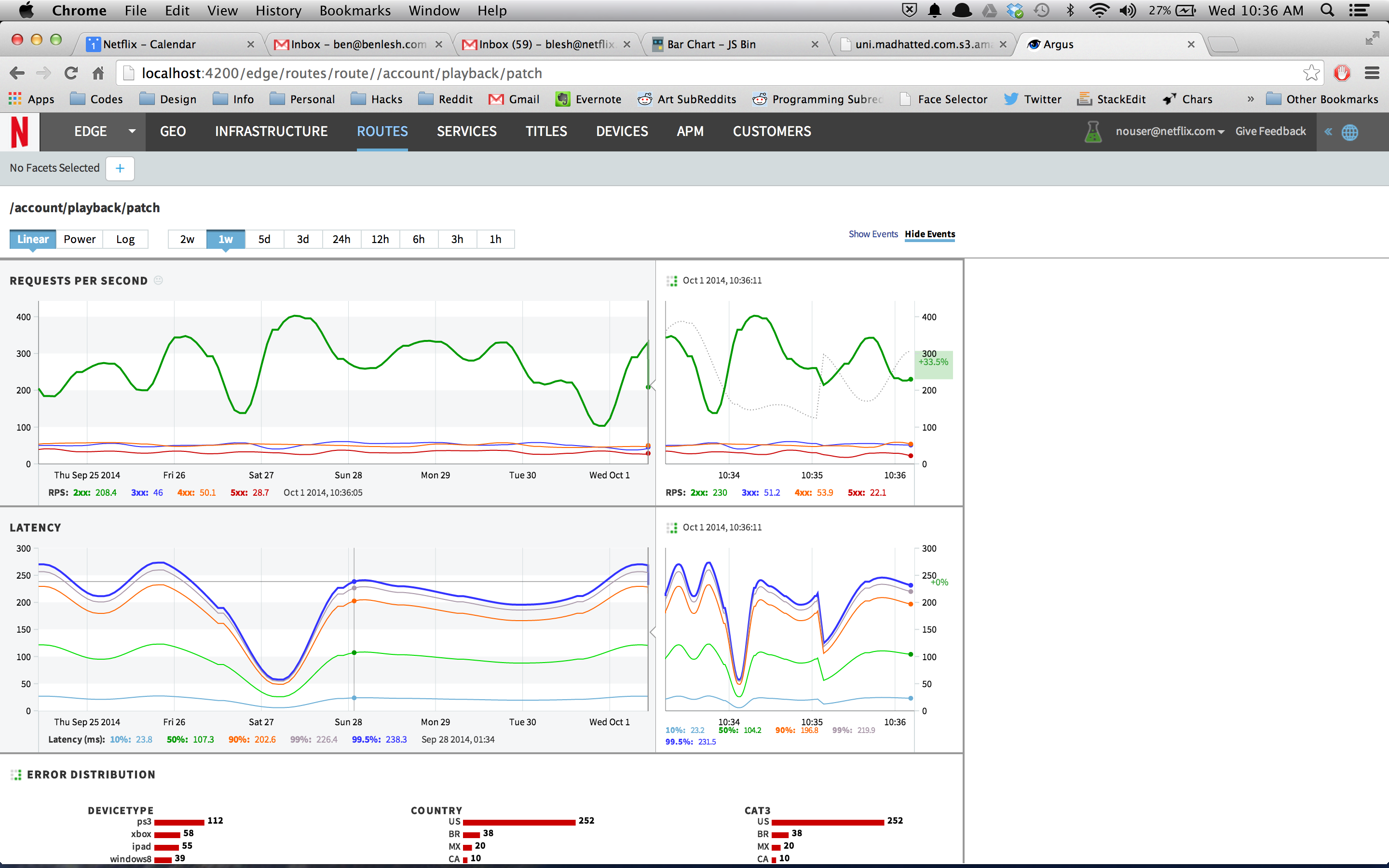
Task: Collapse sidebar with double chevron icon
Action: [1328, 132]
